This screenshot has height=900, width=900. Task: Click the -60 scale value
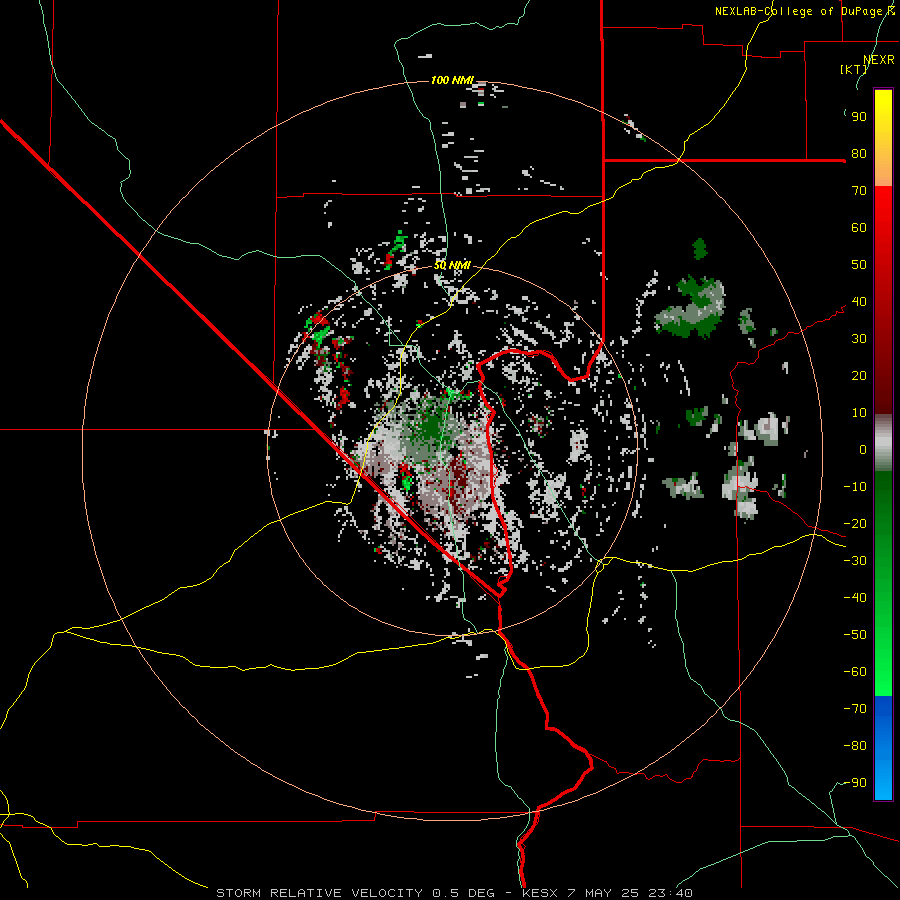click(855, 672)
